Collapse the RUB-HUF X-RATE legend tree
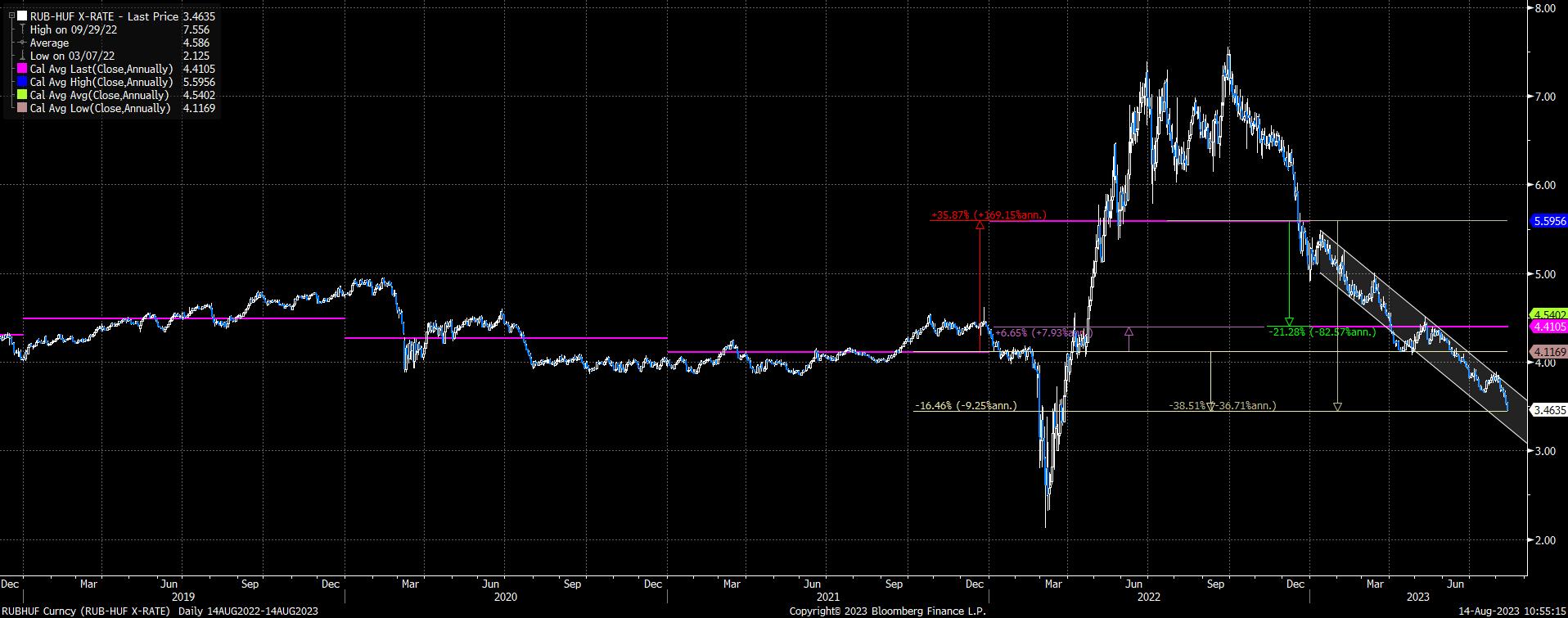Image resolution: width=1568 pixels, height=618 pixels. (x=11, y=16)
